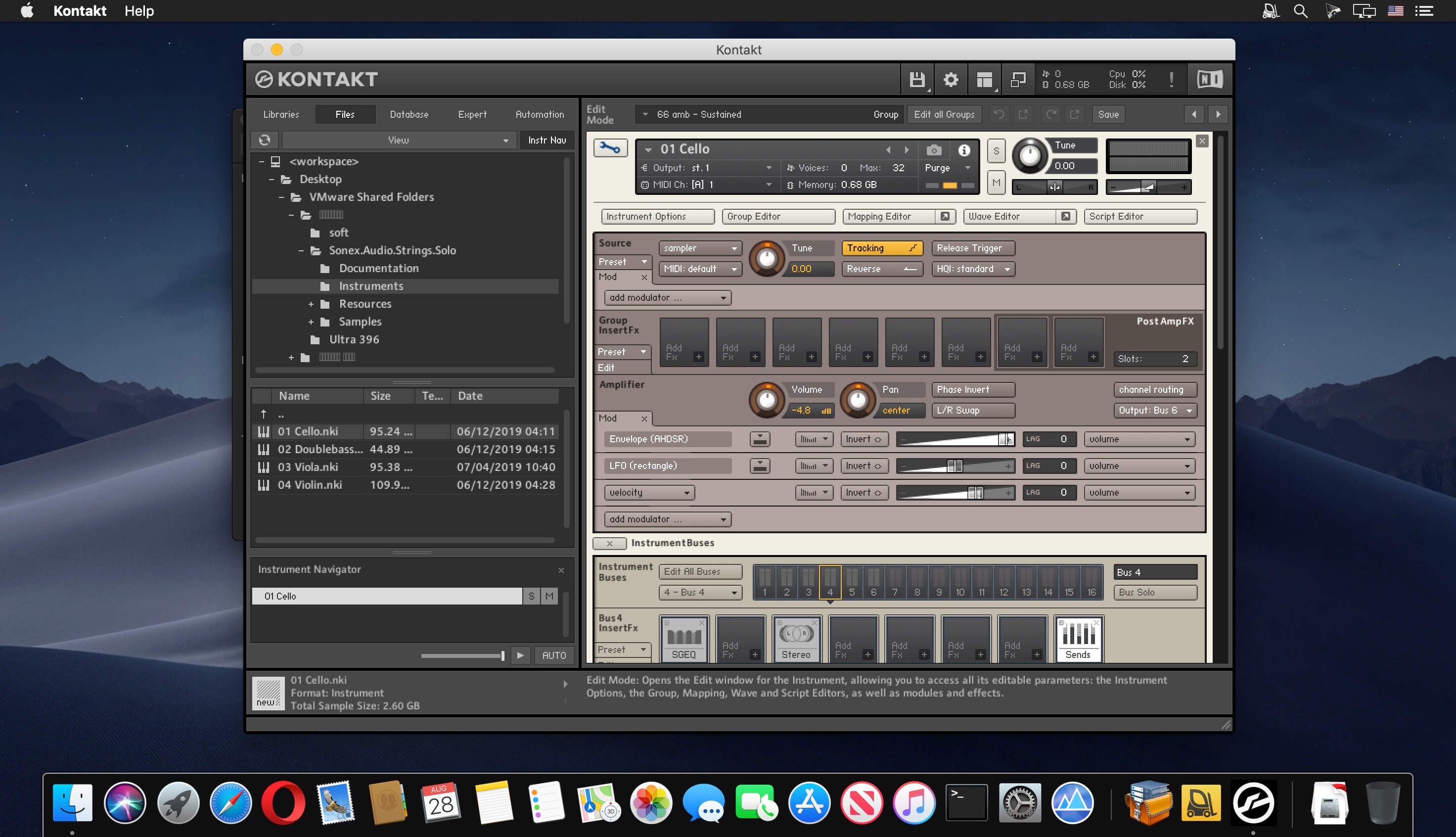Screen dimensions: 1456x837
Task: Toggle L/R Swap in Amplifier
Action: 973,411
